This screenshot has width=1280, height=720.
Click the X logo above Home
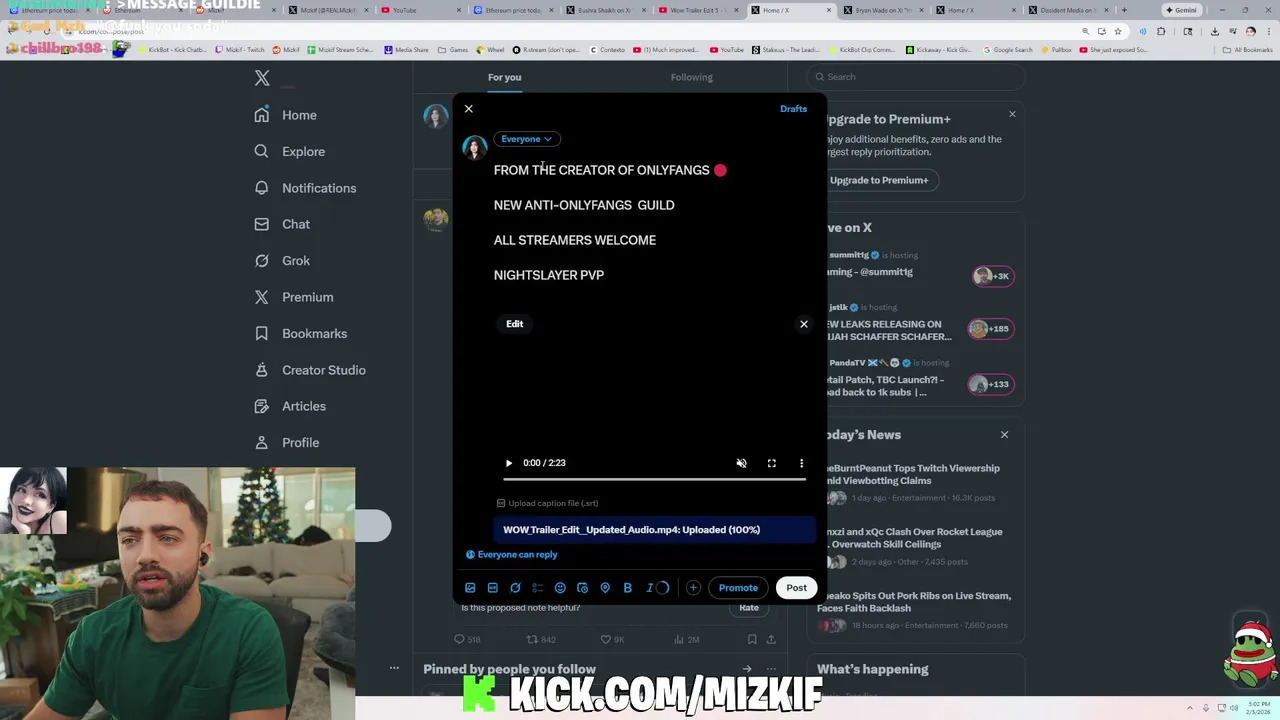[262, 78]
